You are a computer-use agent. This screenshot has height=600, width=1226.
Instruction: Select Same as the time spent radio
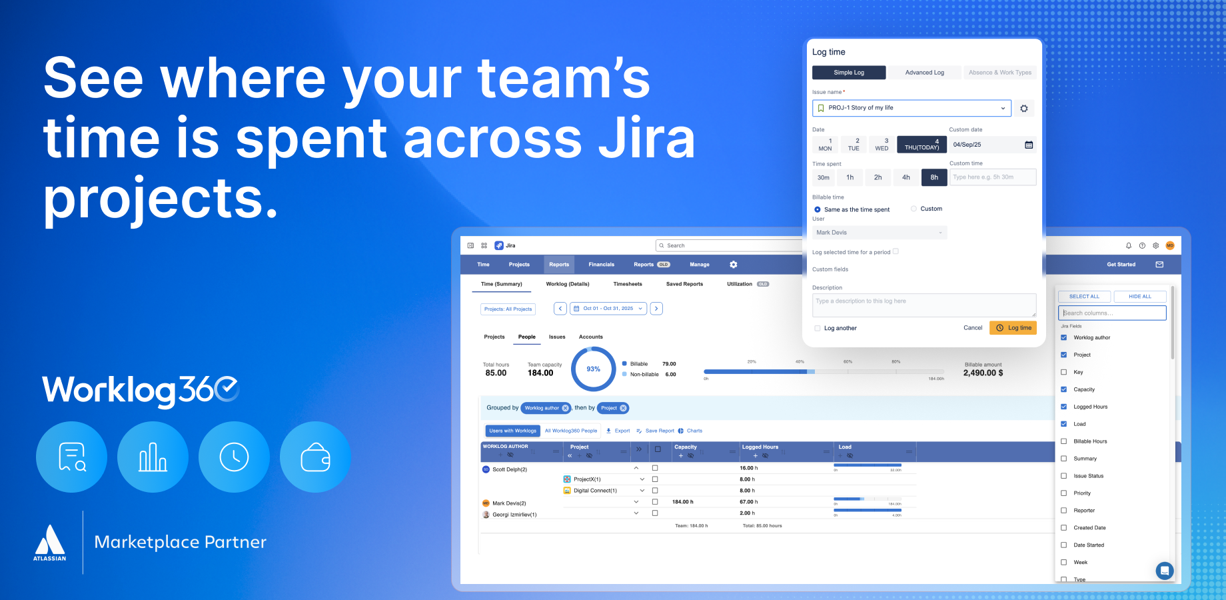[817, 210]
